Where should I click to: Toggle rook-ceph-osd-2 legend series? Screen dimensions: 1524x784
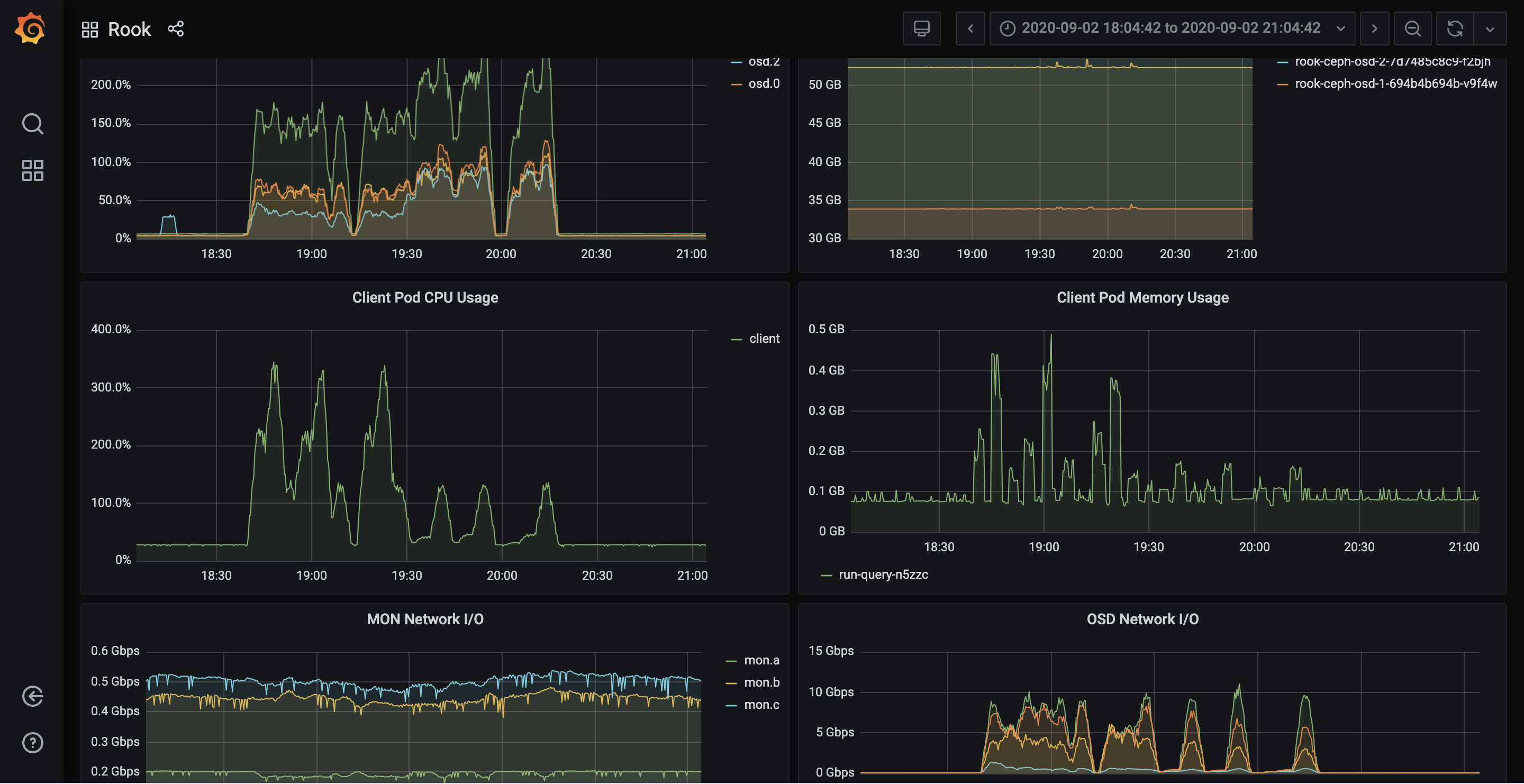click(x=1392, y=61)
